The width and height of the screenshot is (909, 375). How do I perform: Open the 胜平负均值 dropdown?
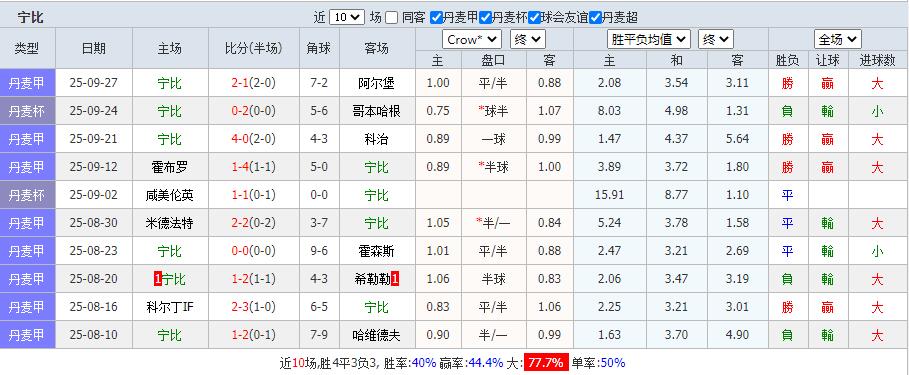pos(649,39)
